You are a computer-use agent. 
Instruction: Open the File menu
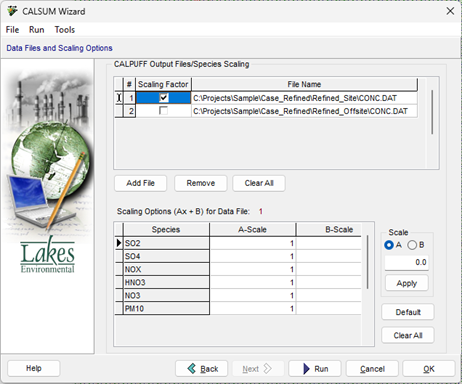[12, 30]
